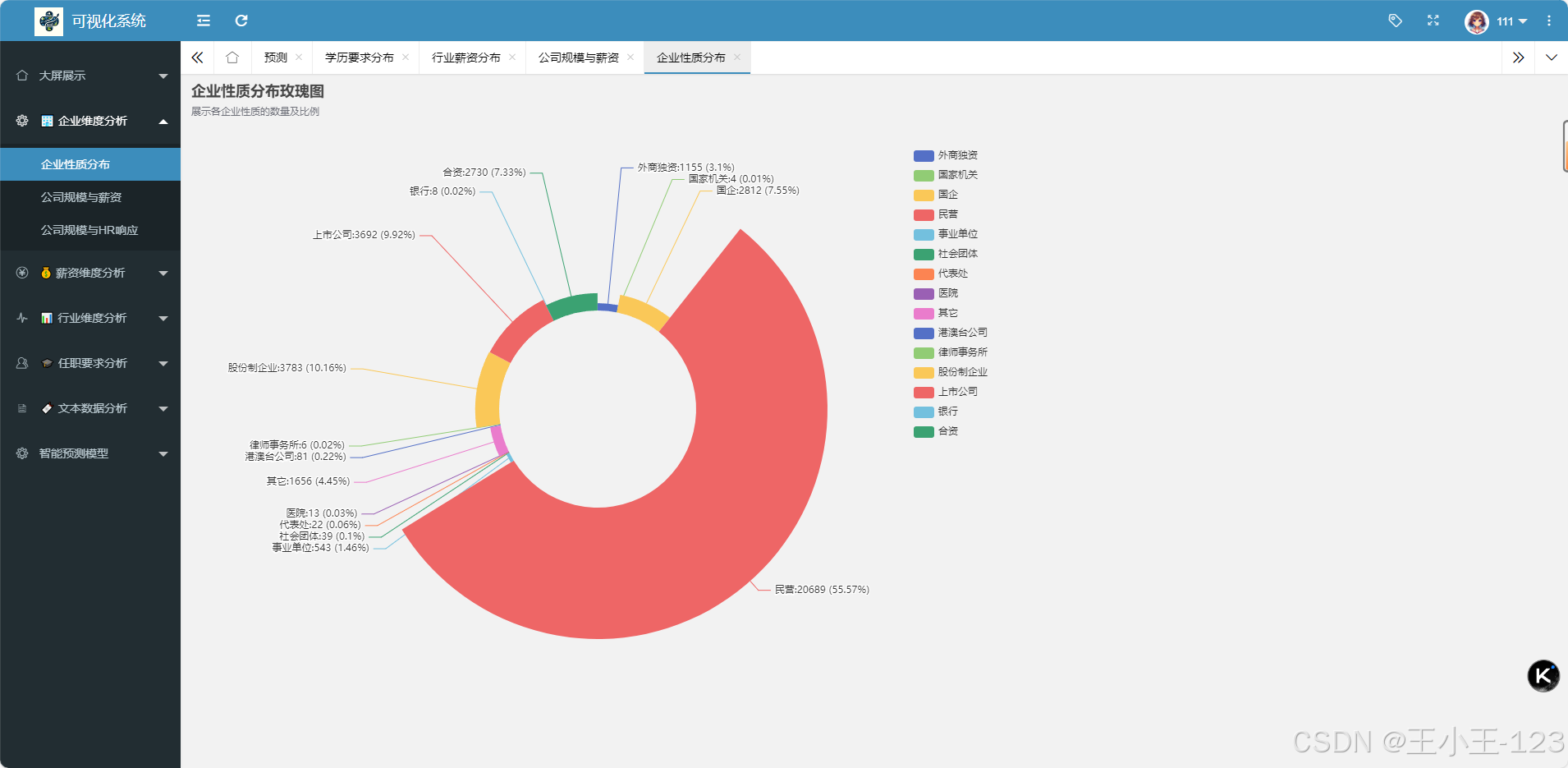Image resolution: width=1568 pixels, height=768 pixels.
Task: Toggle 事业单位 series in the legend
Action: point(946,234)
